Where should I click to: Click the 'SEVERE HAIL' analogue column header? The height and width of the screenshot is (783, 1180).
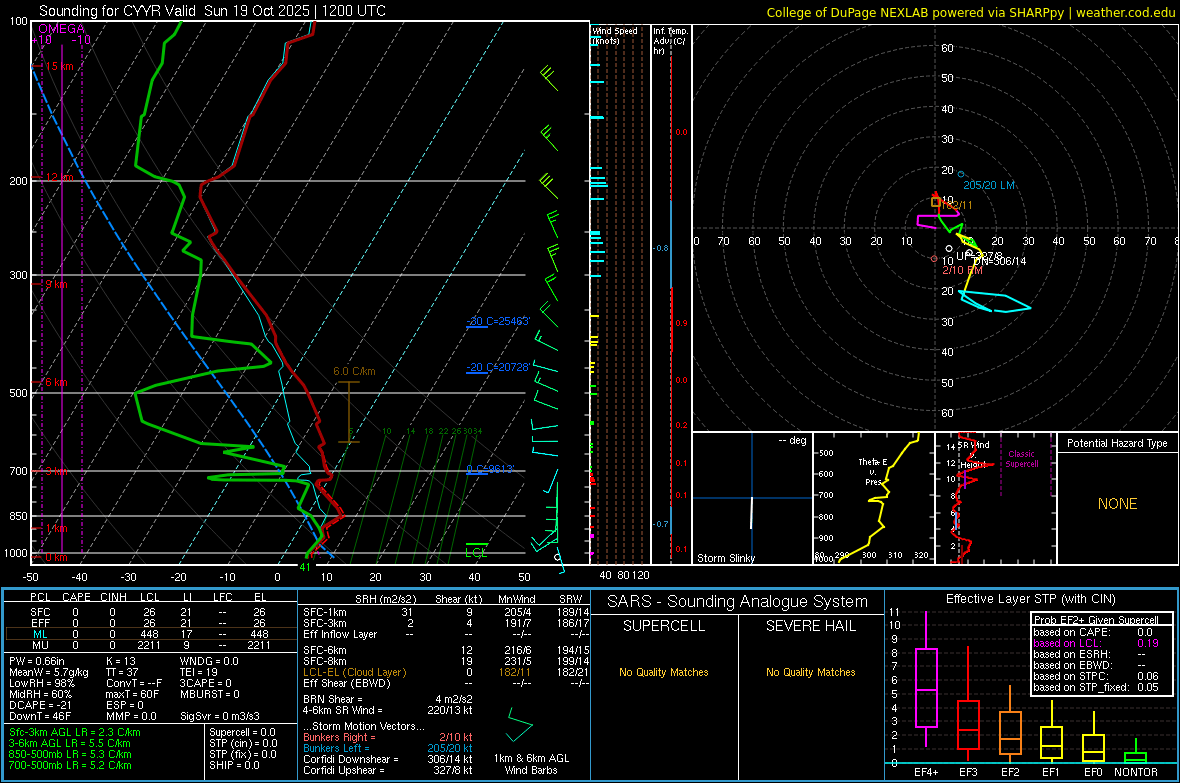[x=810, y=626]
